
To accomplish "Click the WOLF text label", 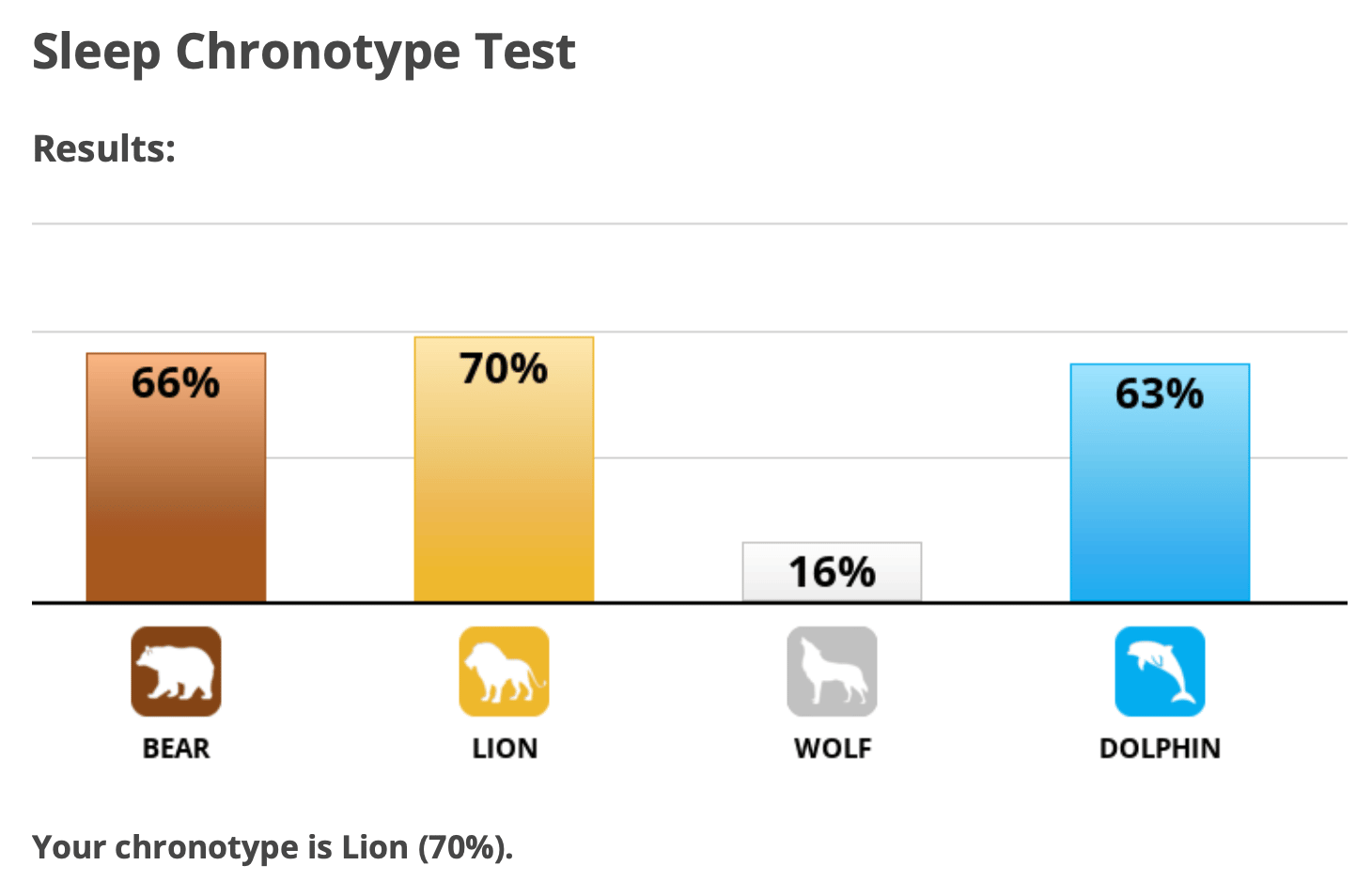I will tap(833, 749).
